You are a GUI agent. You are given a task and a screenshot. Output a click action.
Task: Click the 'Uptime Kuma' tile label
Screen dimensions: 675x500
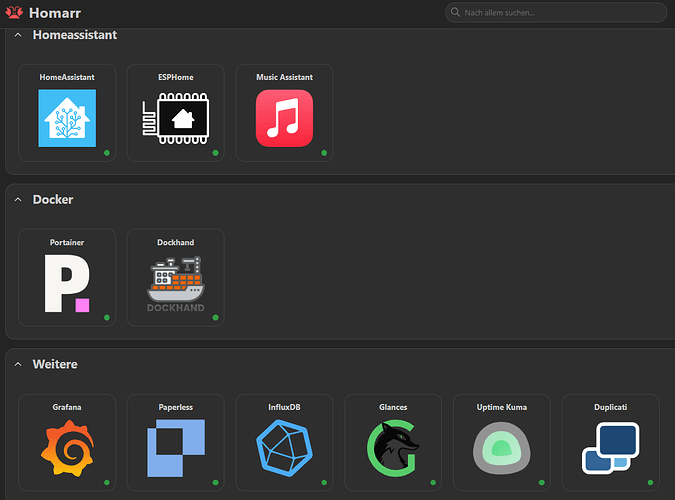502,407
